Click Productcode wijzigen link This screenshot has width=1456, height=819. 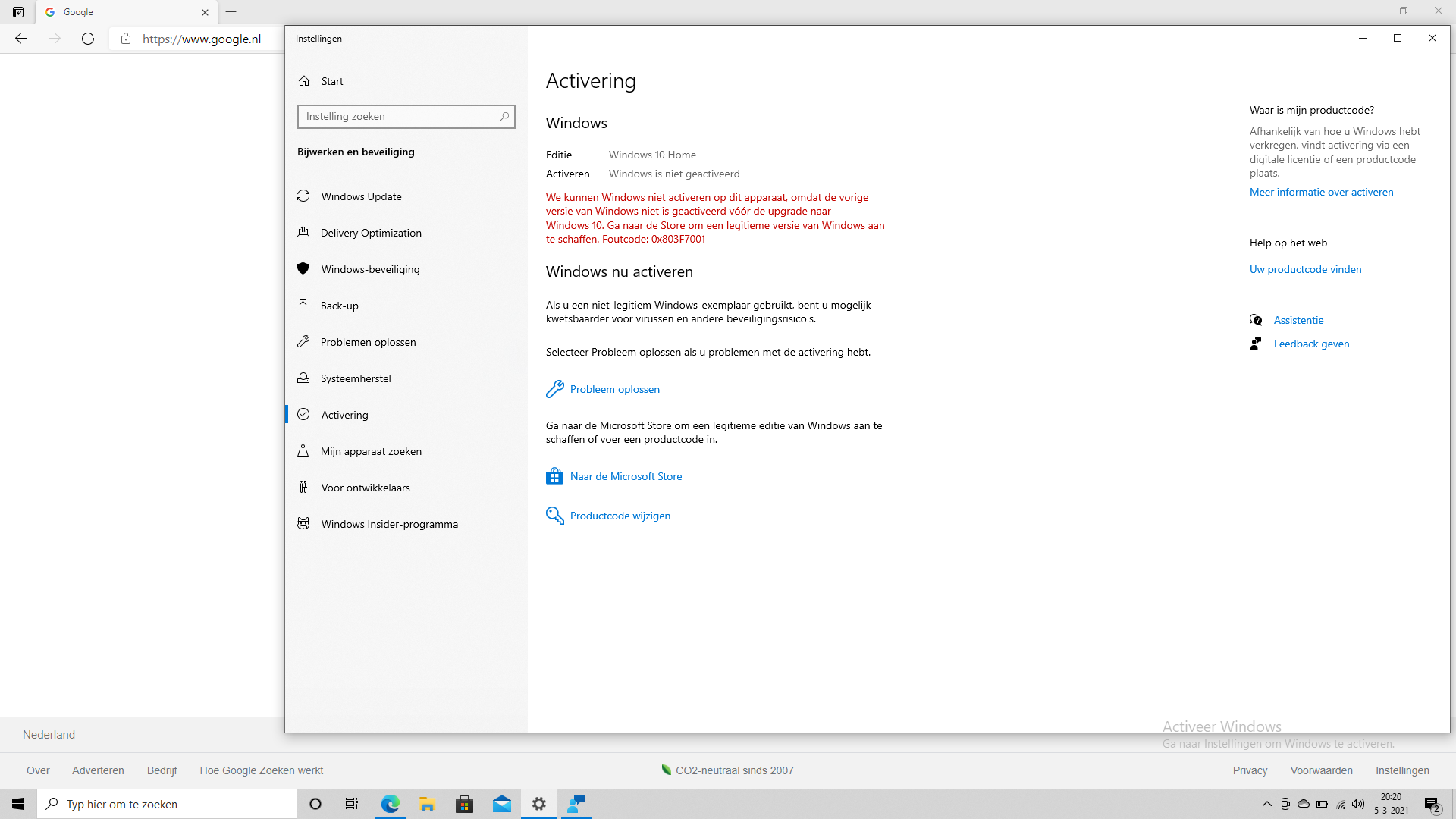tap(620, 516)
